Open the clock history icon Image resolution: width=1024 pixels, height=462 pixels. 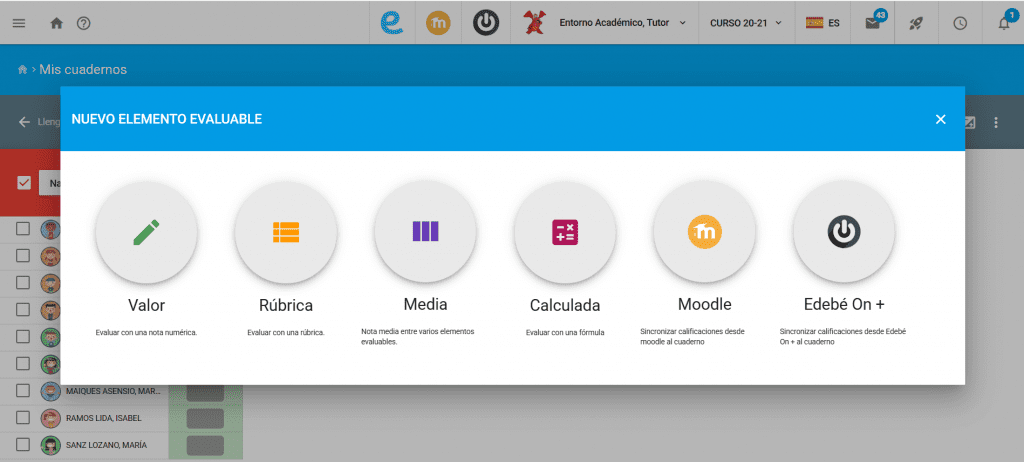960,23
